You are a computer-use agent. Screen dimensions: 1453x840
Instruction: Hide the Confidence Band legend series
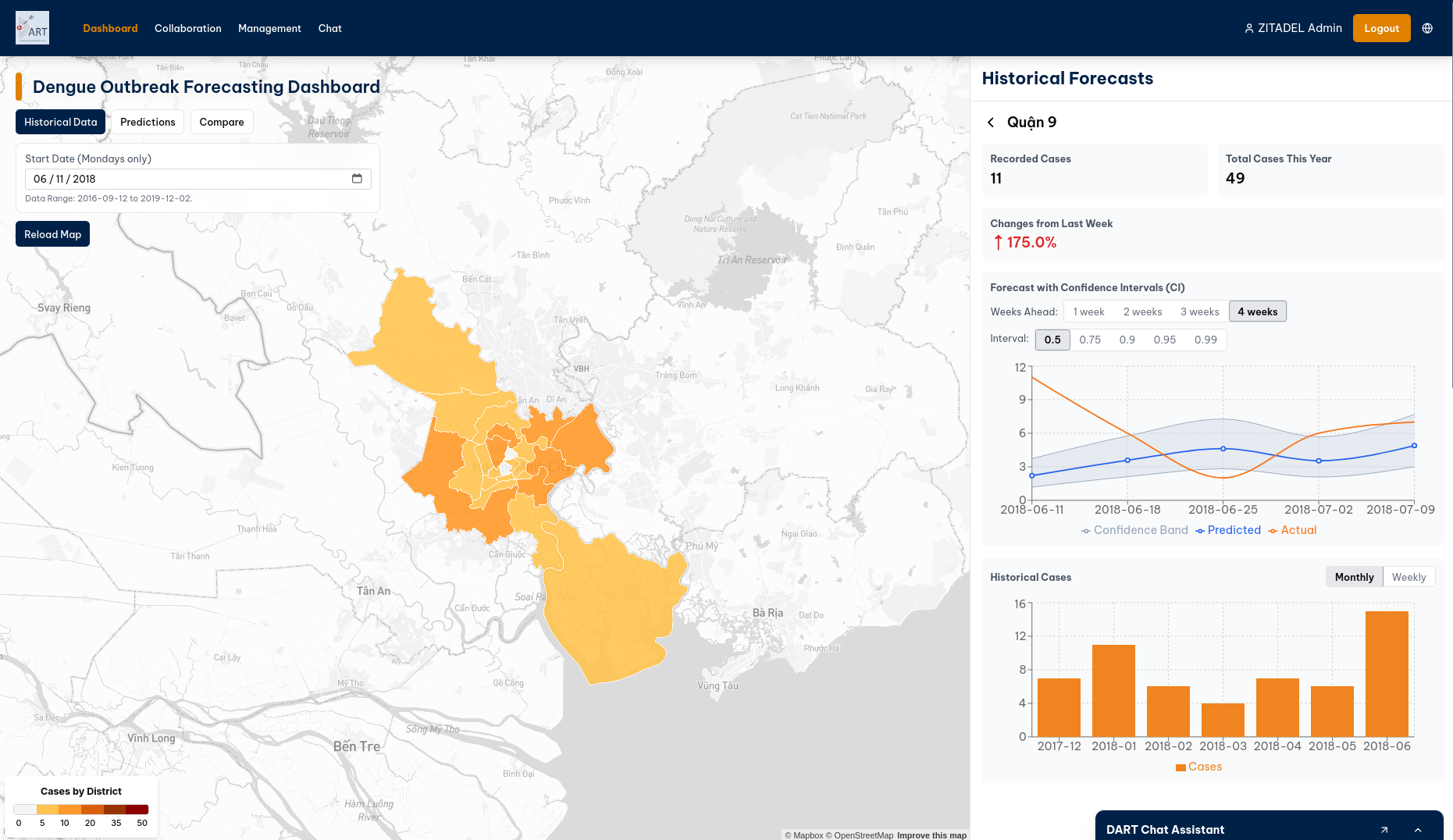click(x=1134, y=530)
